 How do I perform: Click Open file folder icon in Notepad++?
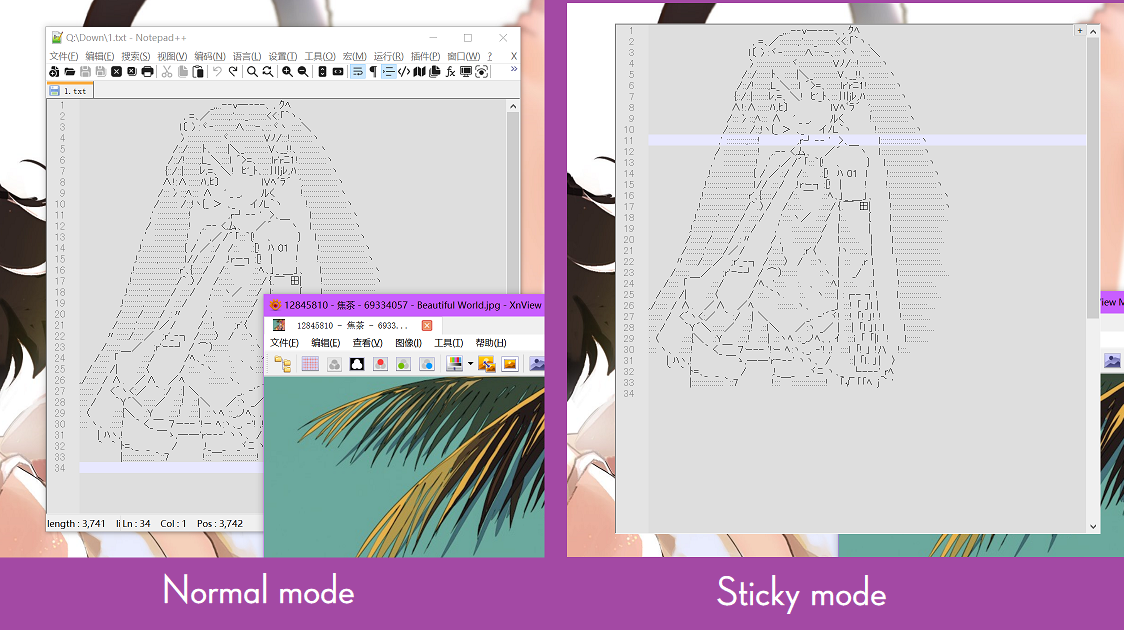[x=70, y=72]
